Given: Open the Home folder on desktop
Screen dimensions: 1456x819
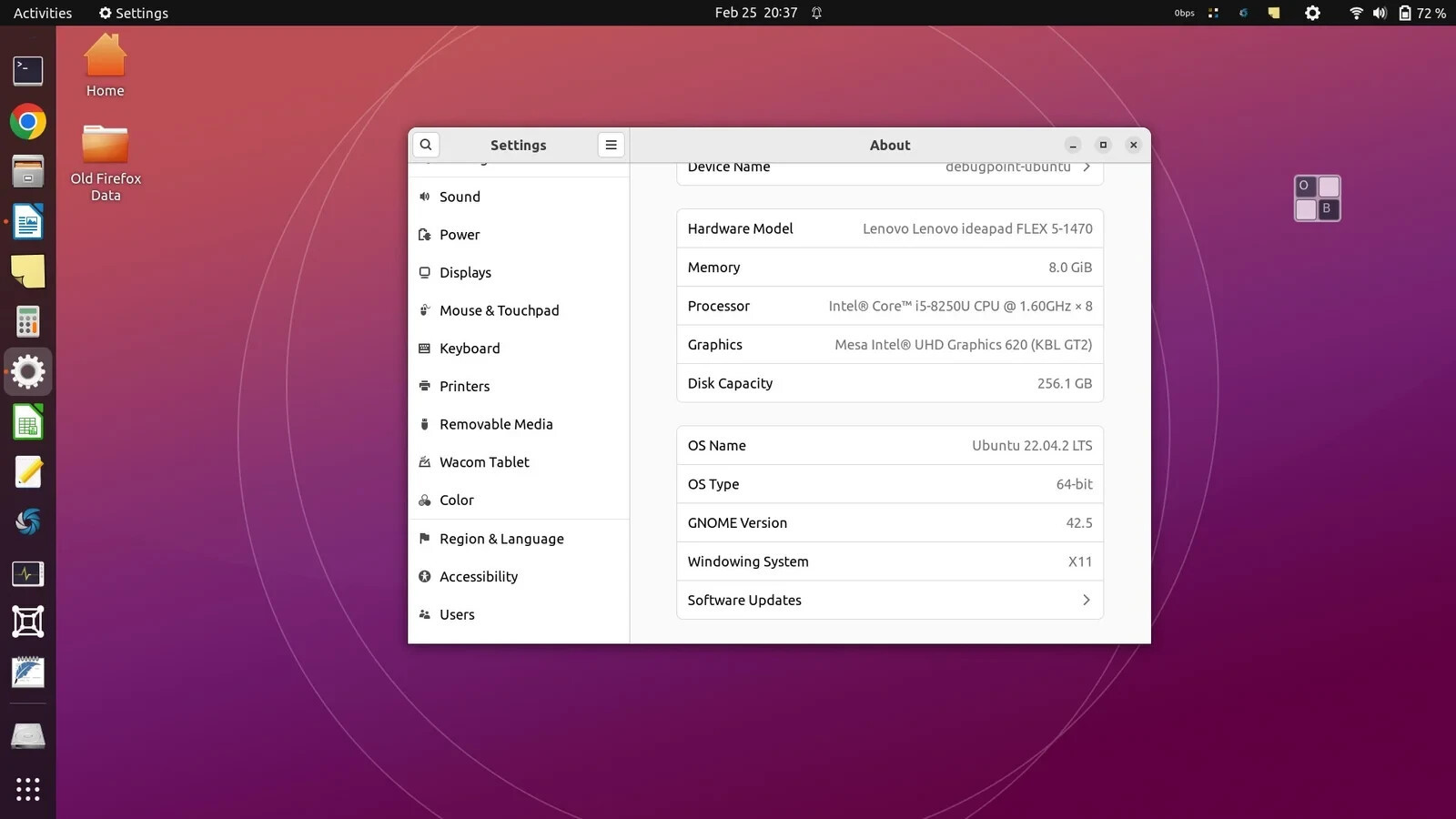Looking at the screenshot, I should click(x=106, y=66).
